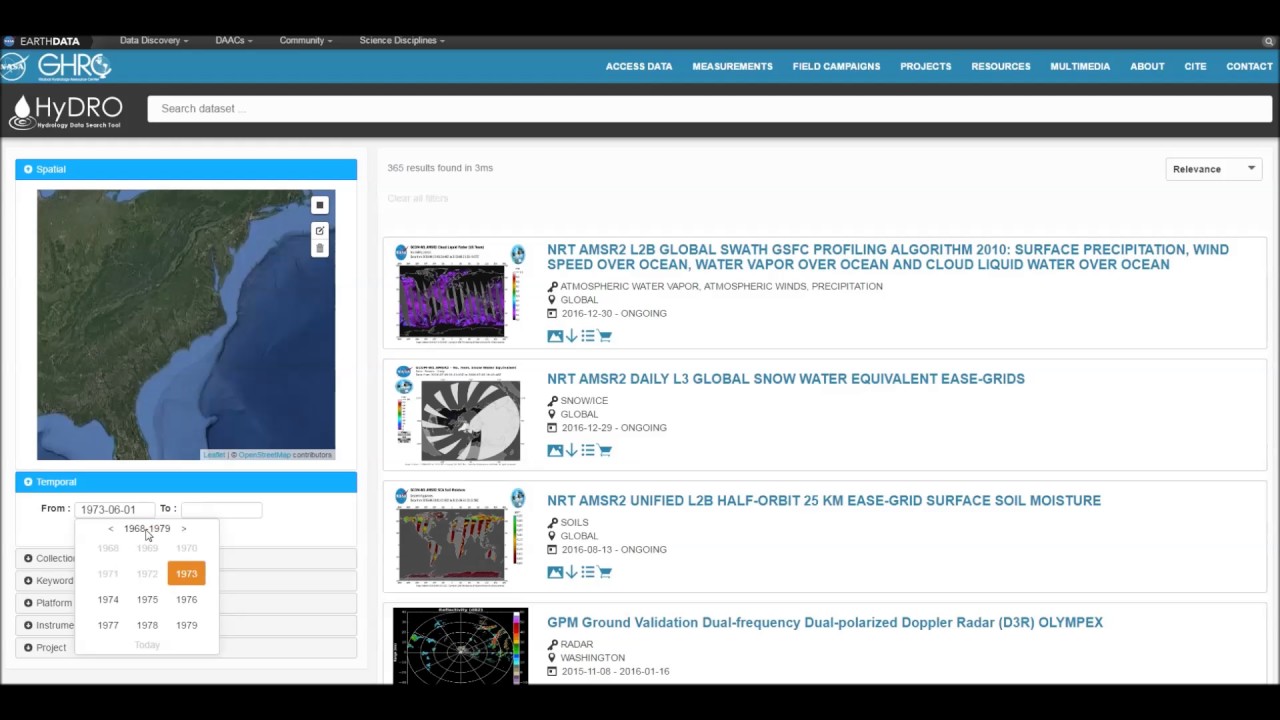Click the To date field
This screenshot has width=1280, height=720.
point(221,510)
